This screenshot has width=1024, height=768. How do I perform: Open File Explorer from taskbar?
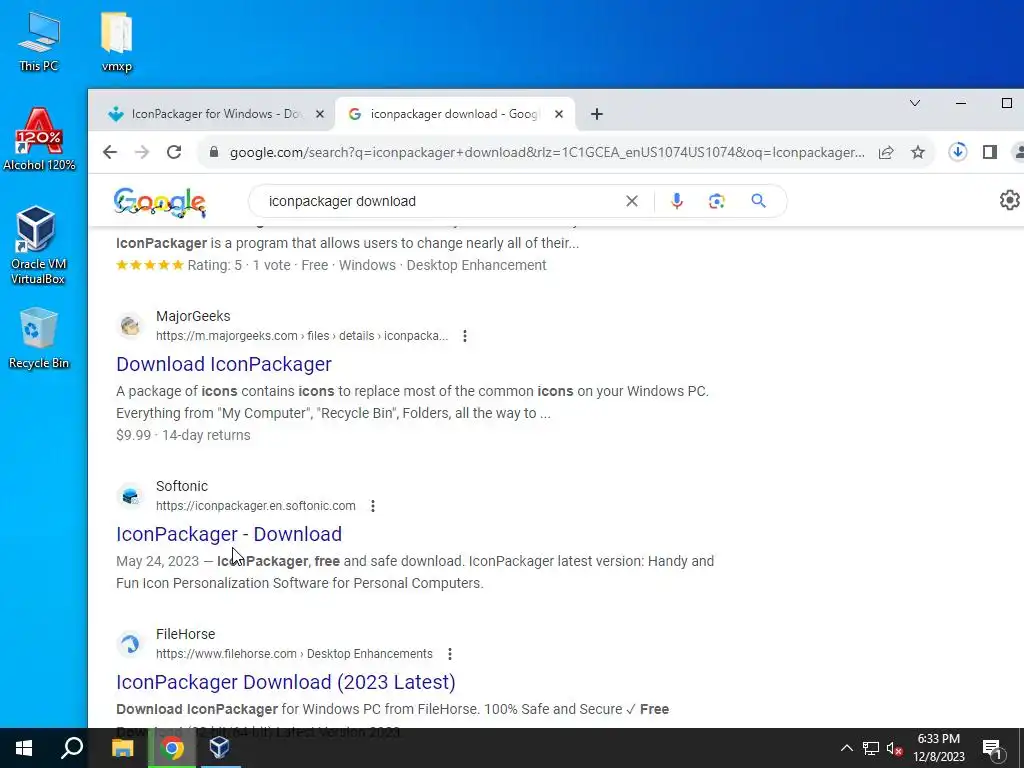(122, 748)
